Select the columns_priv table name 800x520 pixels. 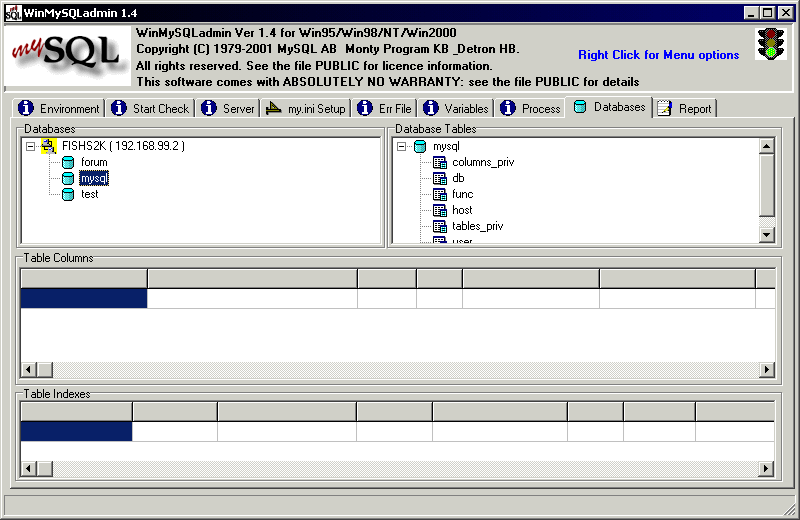point(483,163)
